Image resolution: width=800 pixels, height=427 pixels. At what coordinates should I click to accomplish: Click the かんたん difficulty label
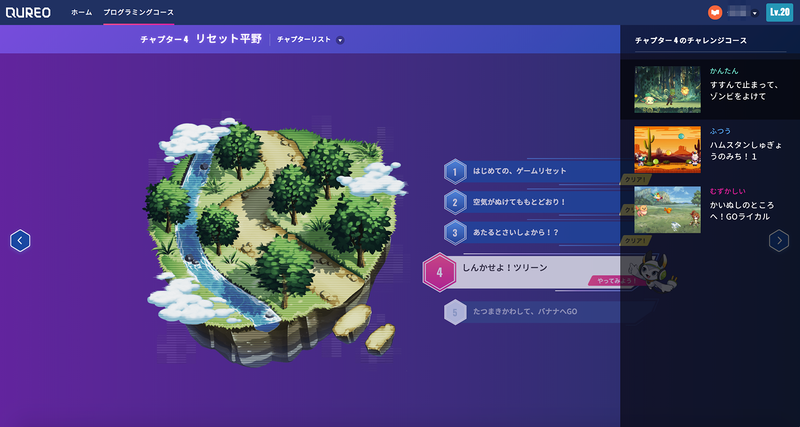(x=724, y=71)
